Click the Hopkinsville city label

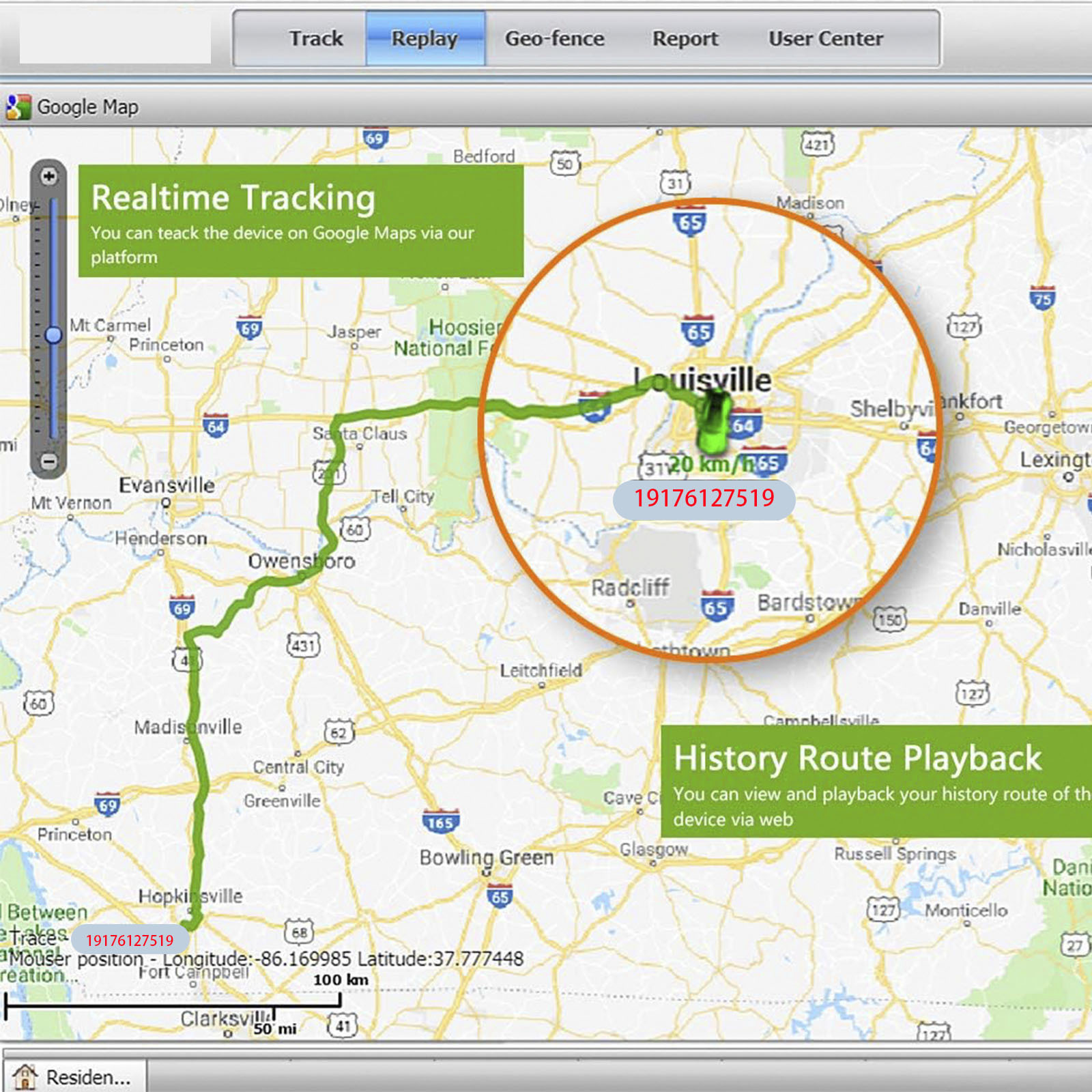coord(190,896)
